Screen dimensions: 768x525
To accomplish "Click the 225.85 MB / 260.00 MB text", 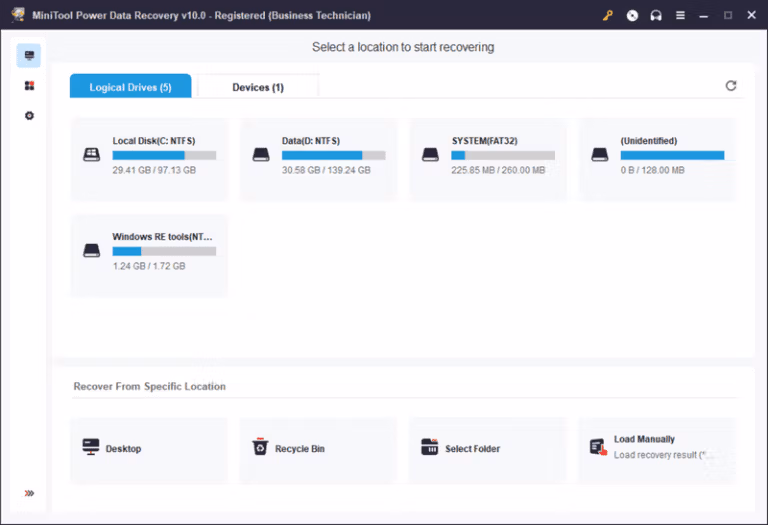I will tap(498, 170).
